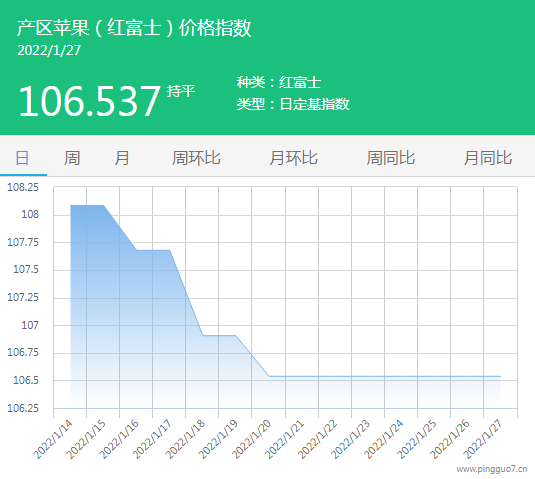Click the www.pingguo7.cn watermark link
535x479 pixels.
pyautogui.click(x=492, y=469)
